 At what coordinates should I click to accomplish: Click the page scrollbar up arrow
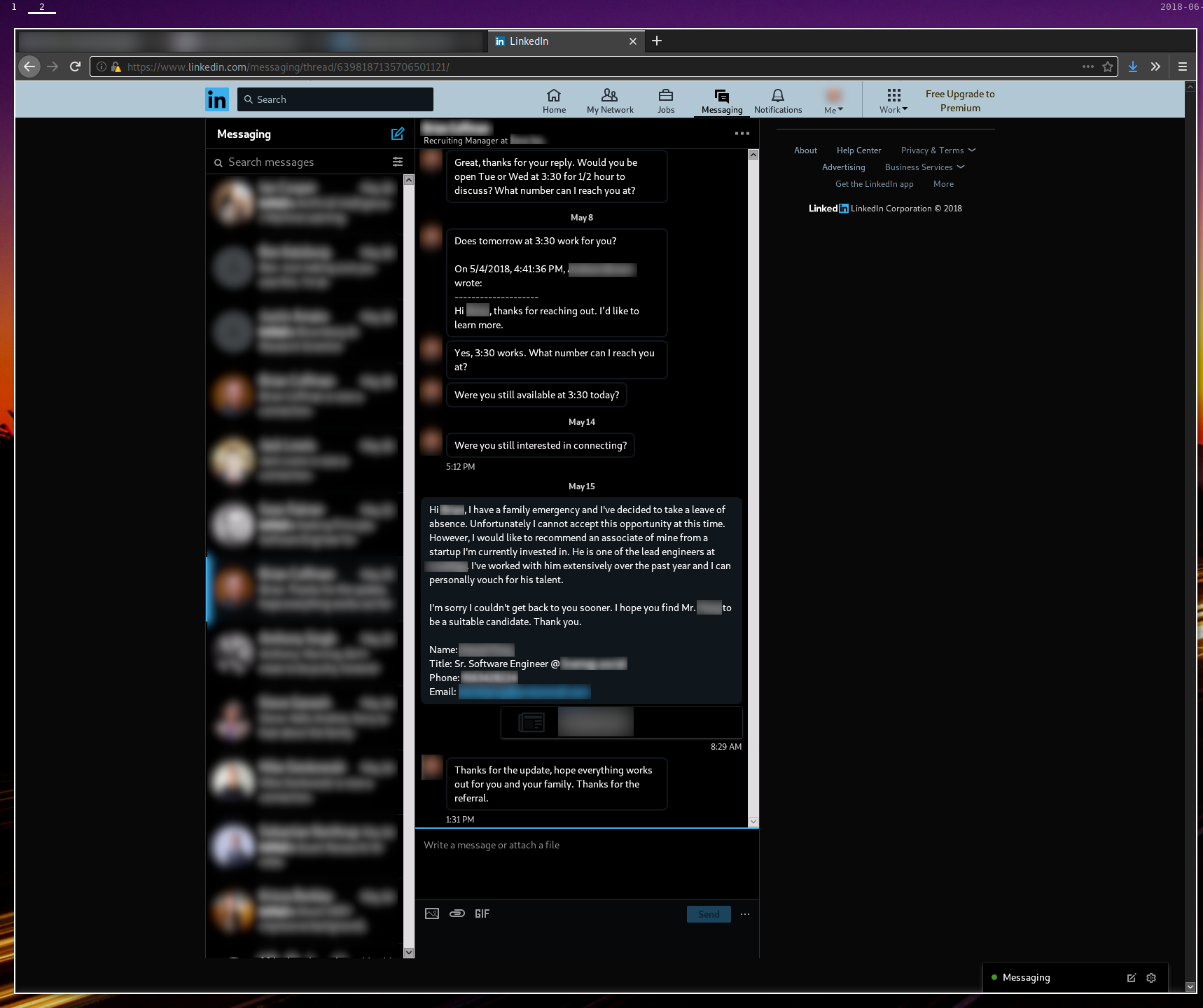pyautogui.click(x=1190, y=87)
